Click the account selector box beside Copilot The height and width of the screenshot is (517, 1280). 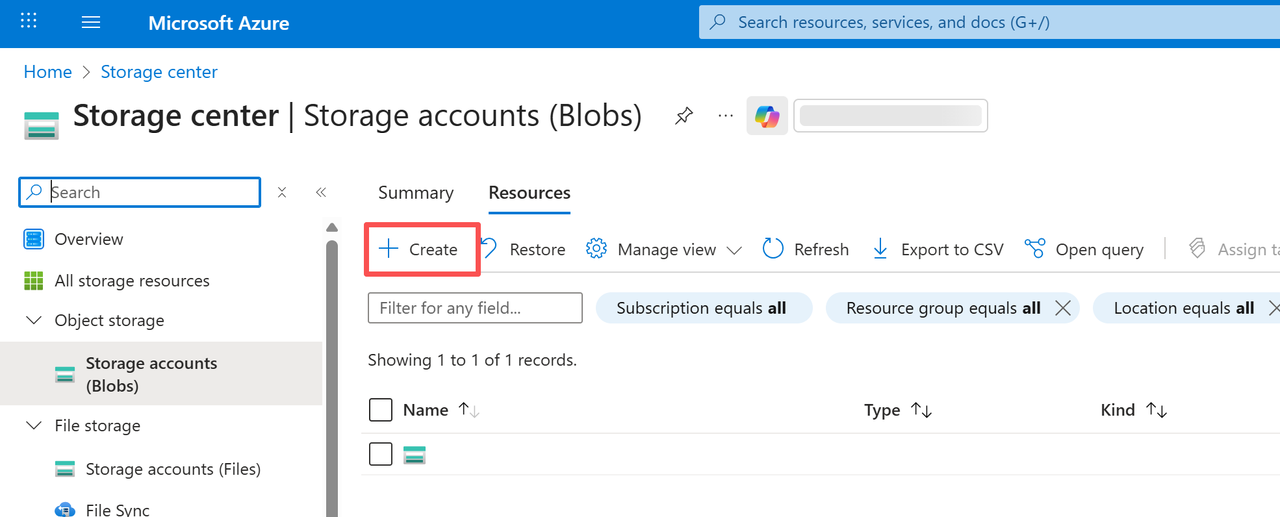[x=890, y=116]
